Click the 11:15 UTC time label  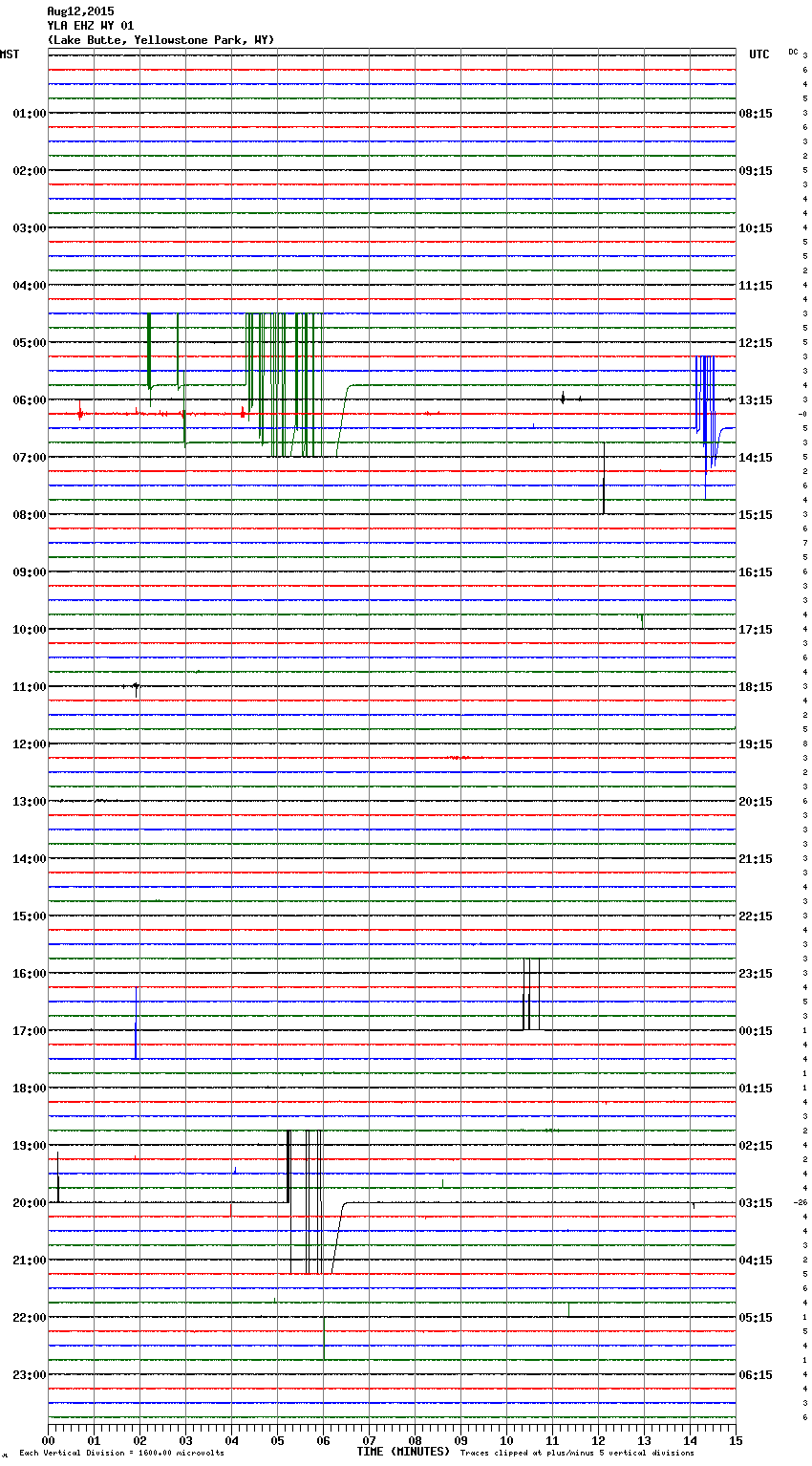(756, 286)
